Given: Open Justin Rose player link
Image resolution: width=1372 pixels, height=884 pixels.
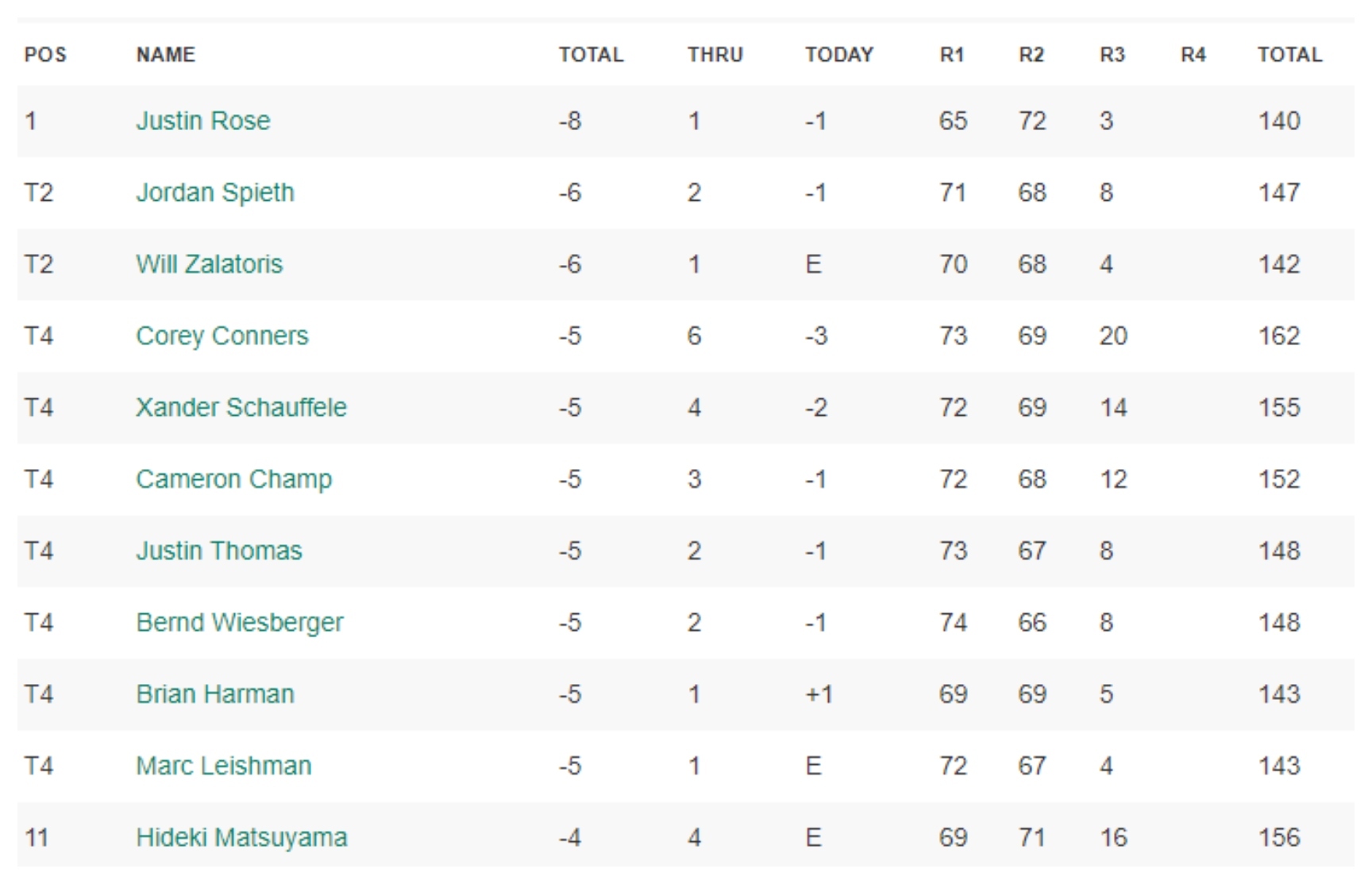Looking at the screenshot, I should pos(202,121).
